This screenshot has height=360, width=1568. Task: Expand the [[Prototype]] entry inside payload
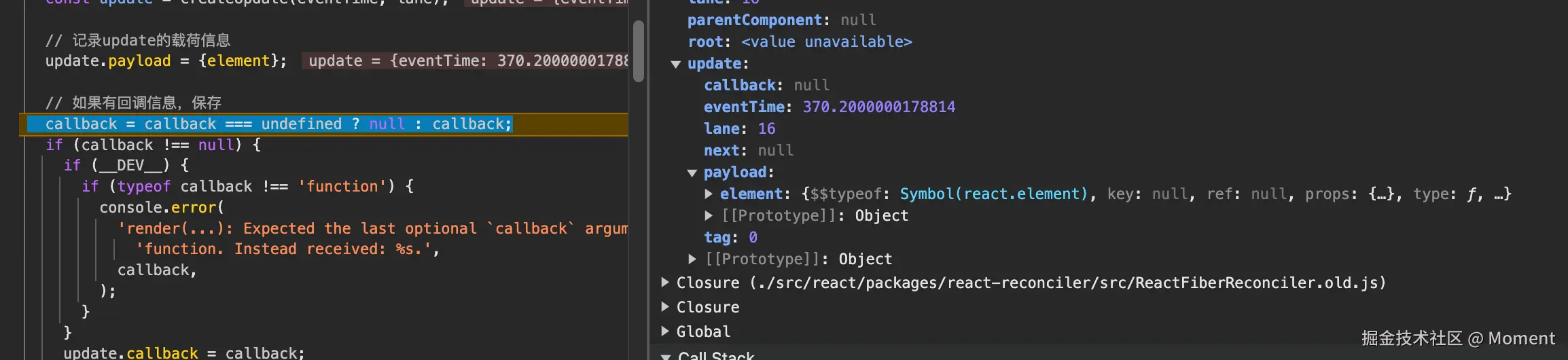(709, 216)
